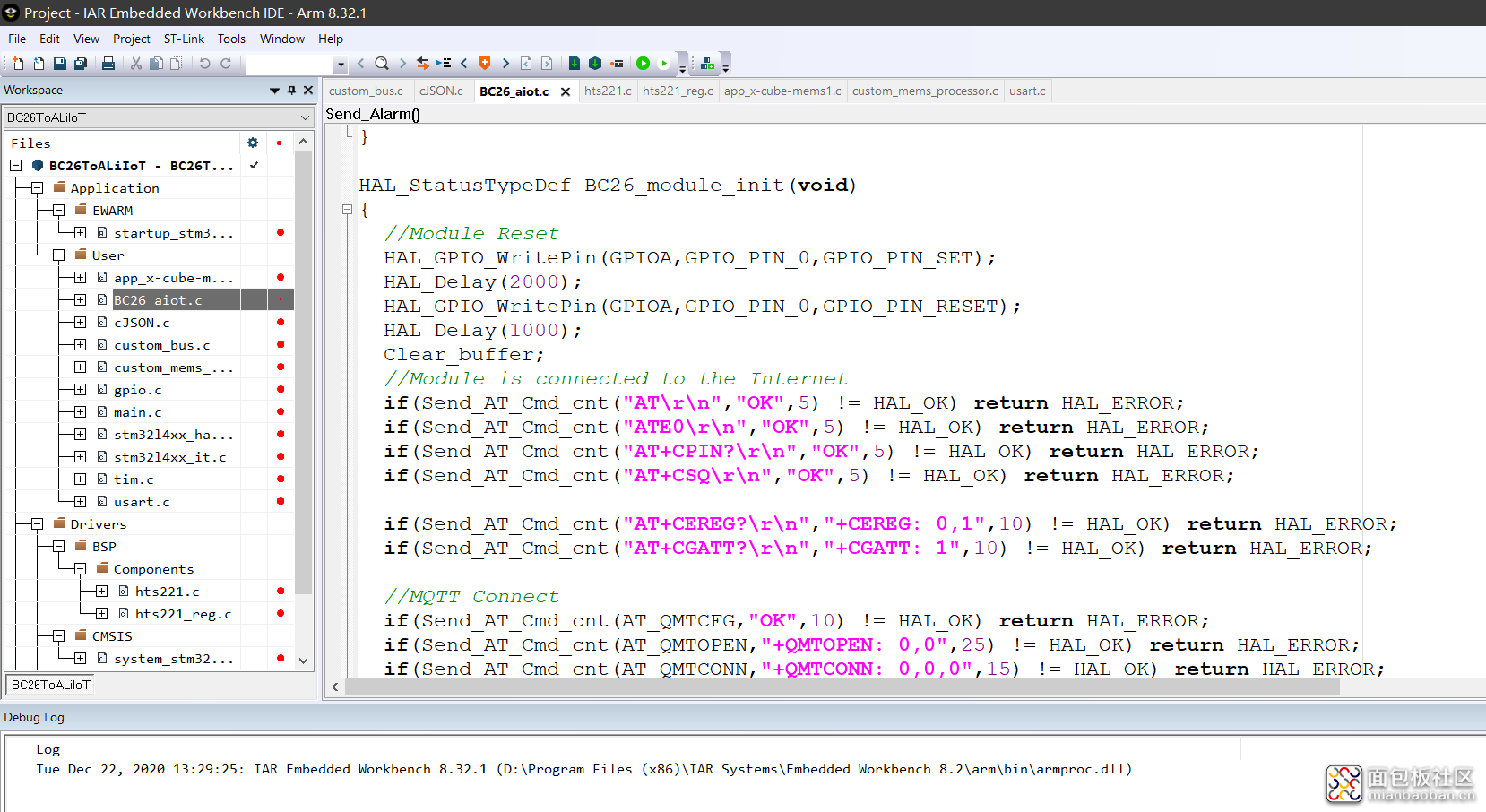Toggle bookmark with orange shield icon
The width and height of the screenshot is (1486, 812).
coord(485,64)
